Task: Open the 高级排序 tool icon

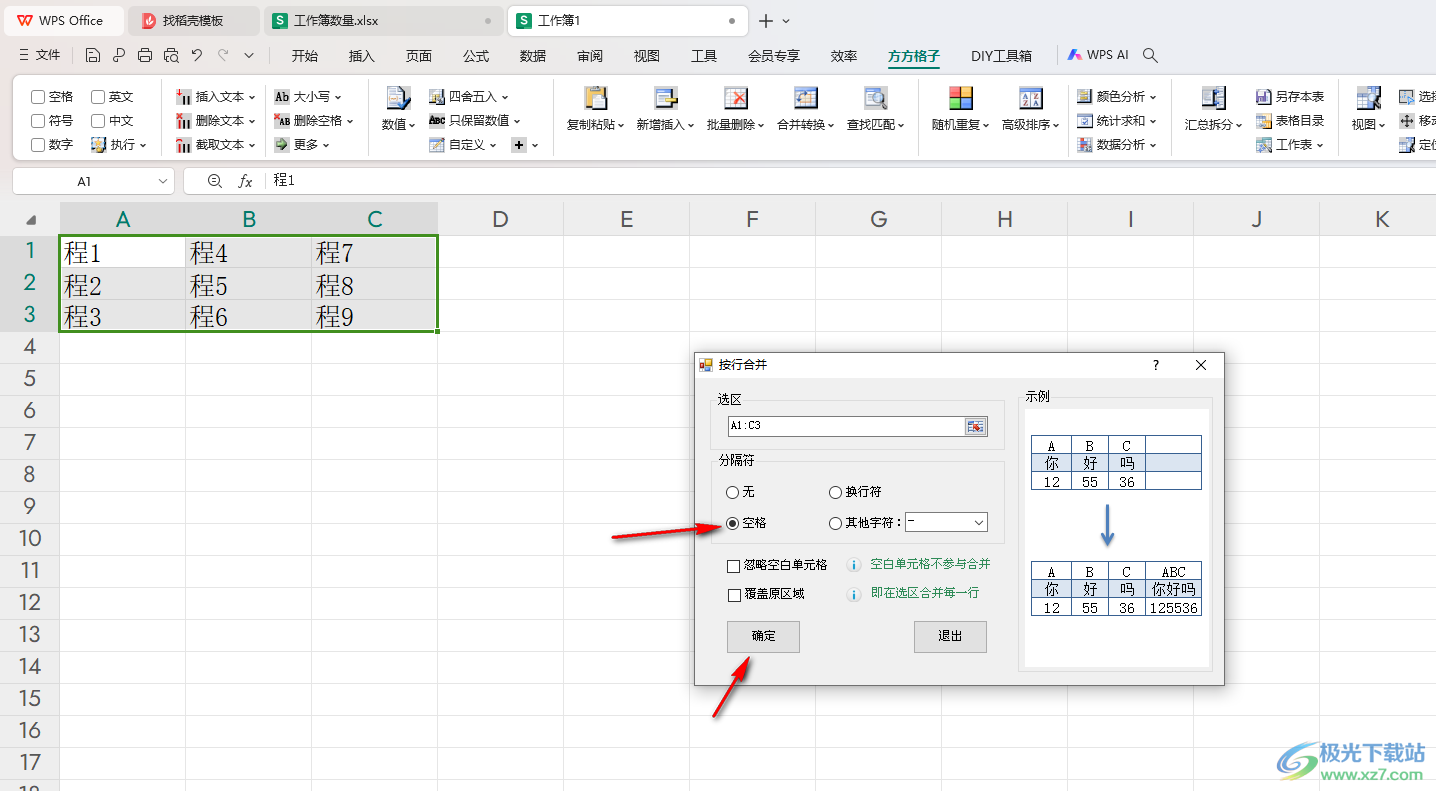Action: 1031,98
